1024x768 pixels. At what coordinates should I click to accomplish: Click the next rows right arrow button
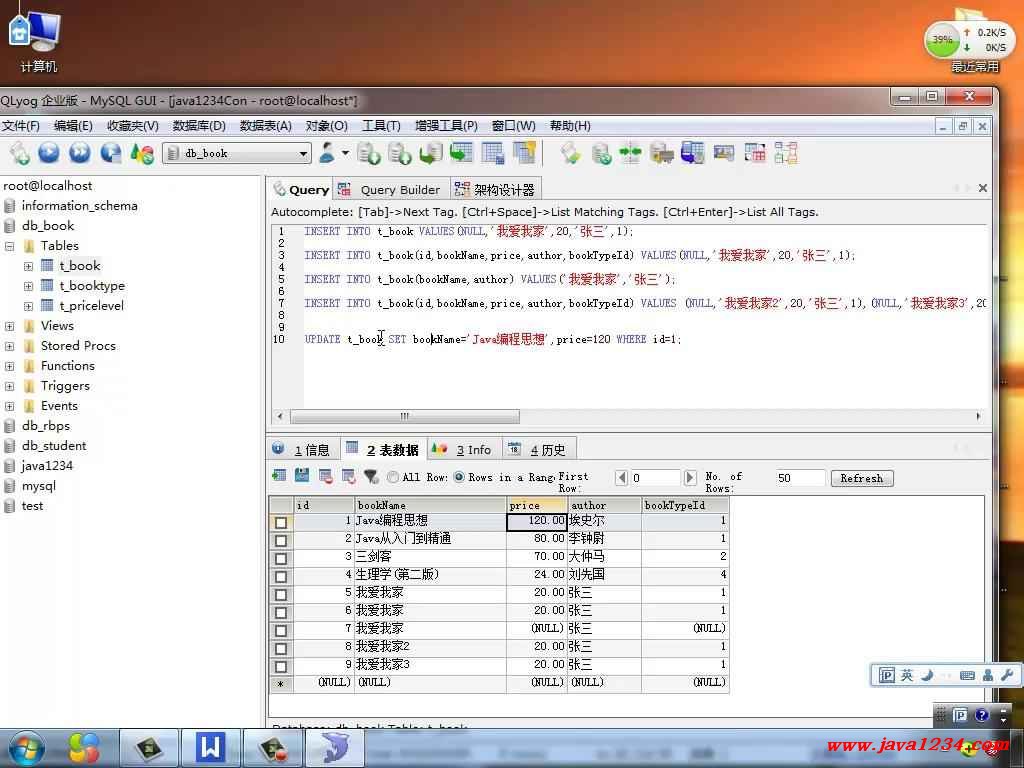click(x=690, y=478)
